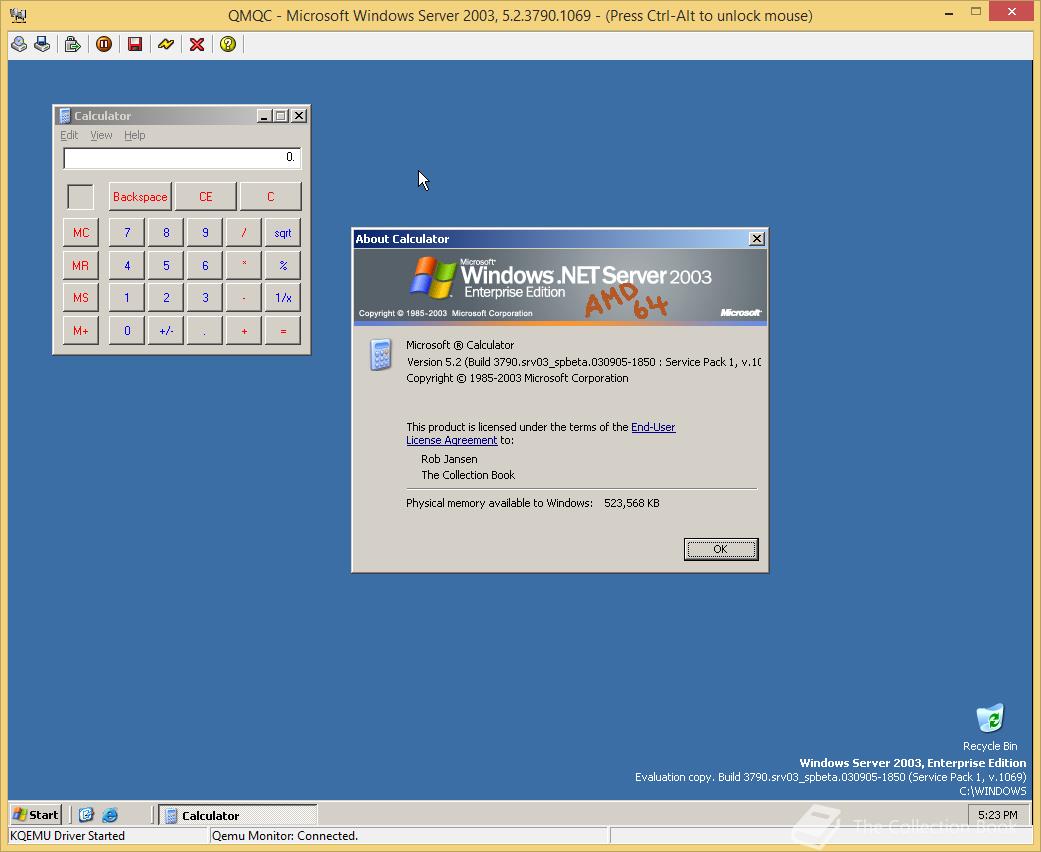The height and width of the screenshot is (852, 1041).
Task: Launch Internet Explorer from quick launch
Action: pyautogui.click(x=110, y=815)
